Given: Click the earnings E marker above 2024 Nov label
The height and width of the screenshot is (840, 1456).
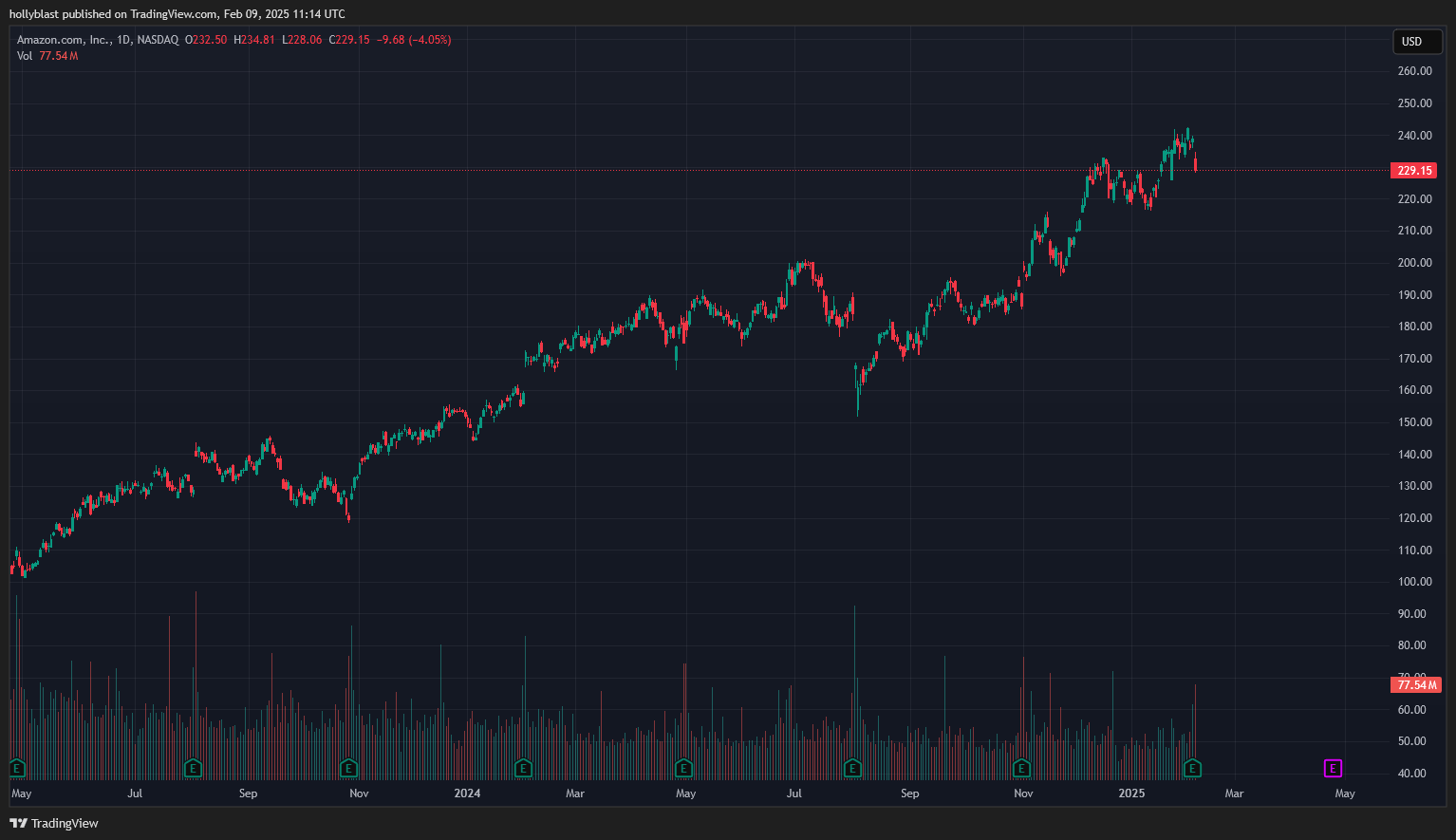Looking at the screenshot, I should pos(1022,768).
